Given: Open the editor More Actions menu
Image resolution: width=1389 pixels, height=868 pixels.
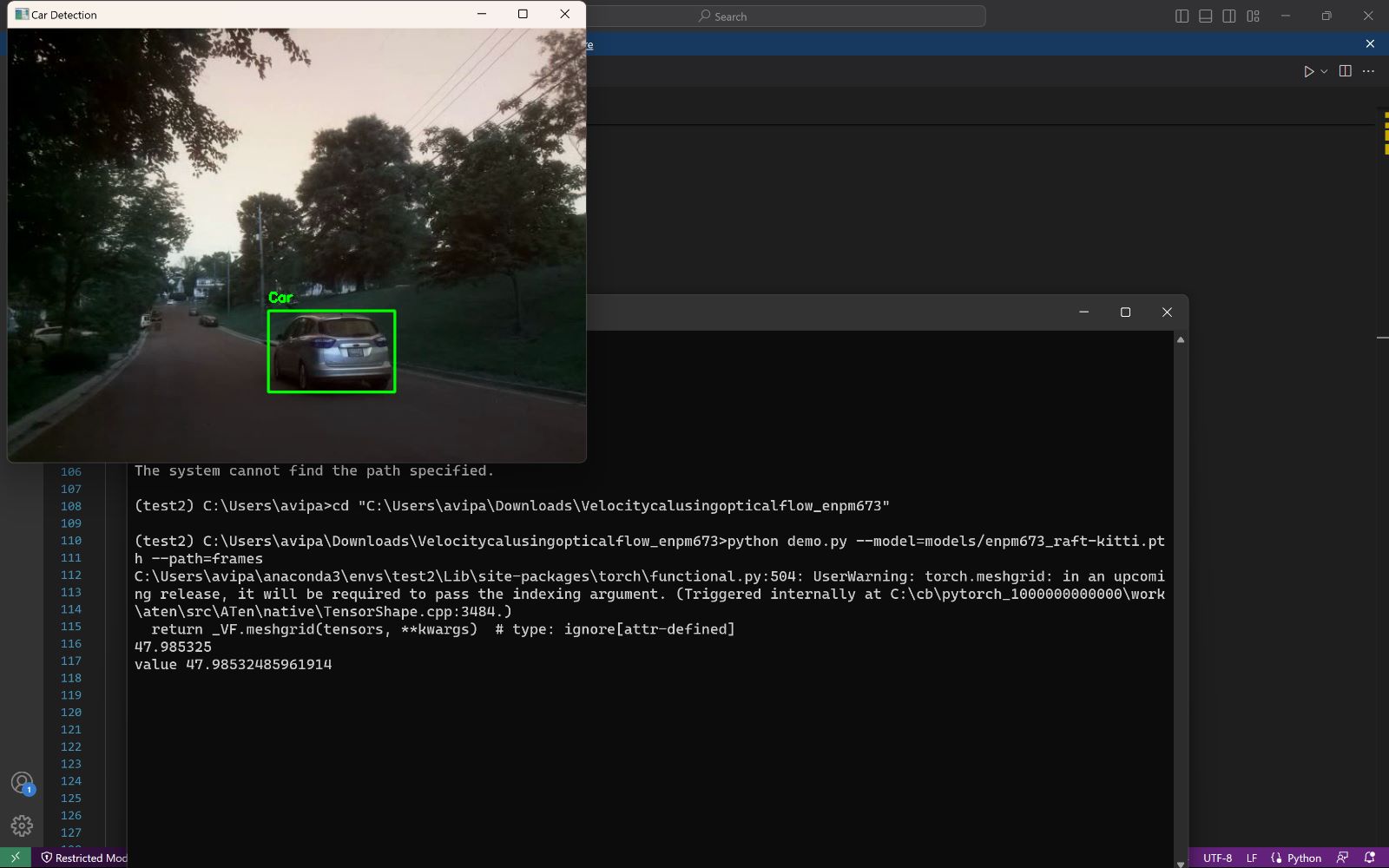Looking at the screenshot, I should (1369, 71).
